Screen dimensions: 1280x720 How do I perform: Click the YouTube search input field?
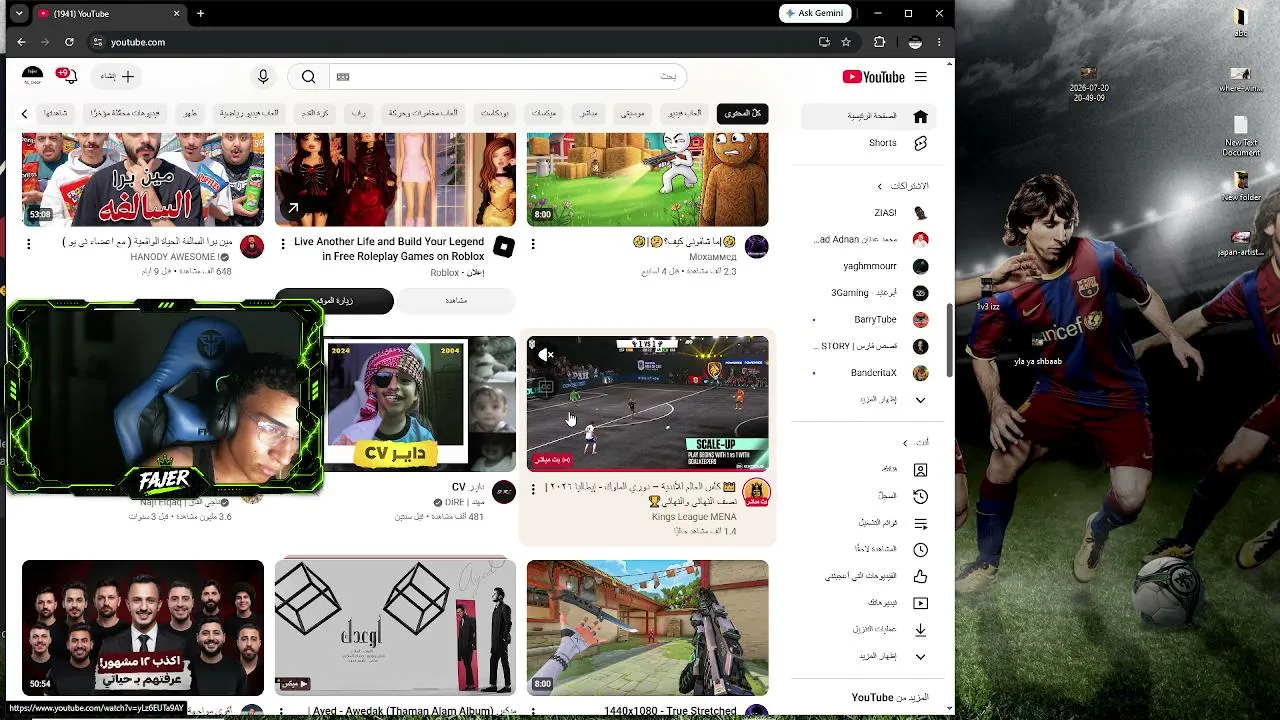click(510, 77)
